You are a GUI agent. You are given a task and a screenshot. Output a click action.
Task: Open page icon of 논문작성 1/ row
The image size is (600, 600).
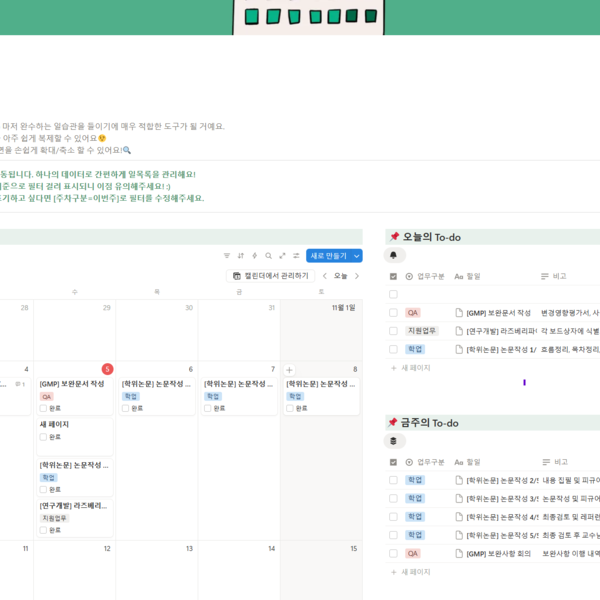(x=459, y=349)
